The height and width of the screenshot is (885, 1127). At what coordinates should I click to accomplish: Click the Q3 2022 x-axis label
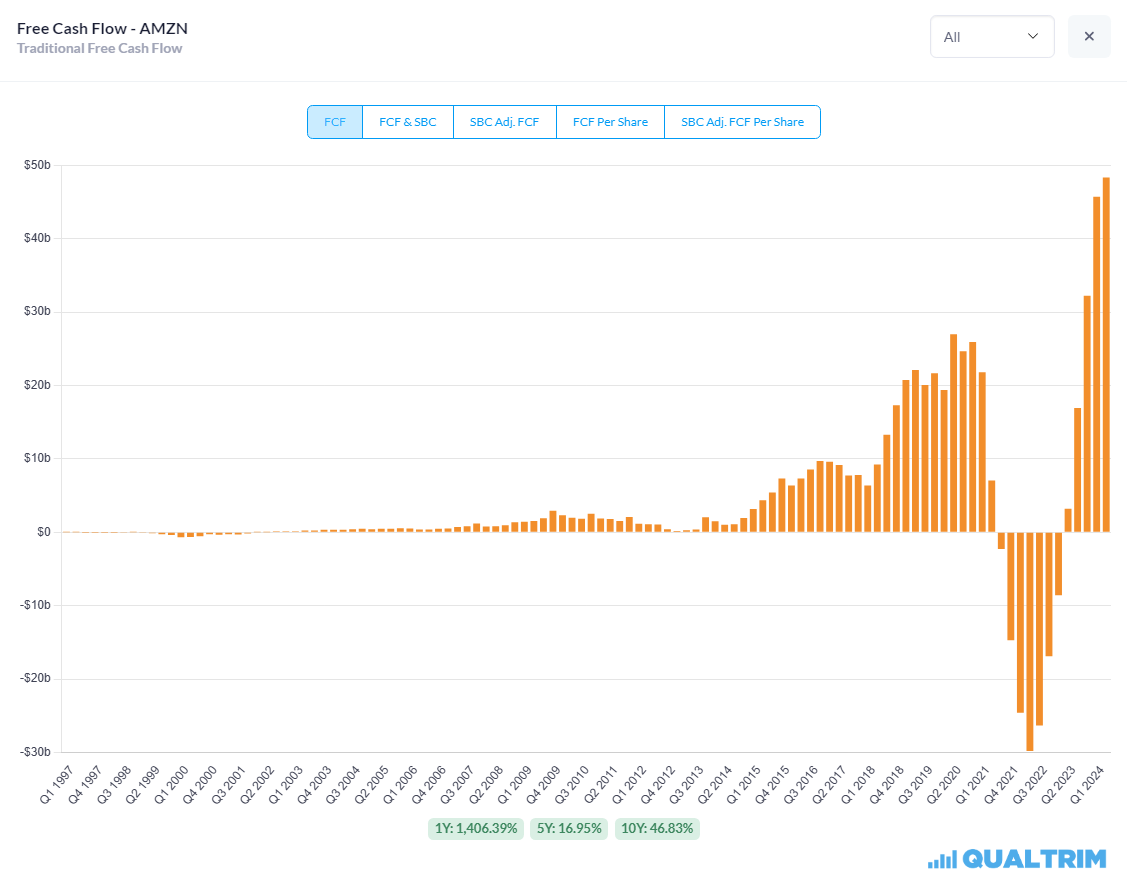point(1030,785)
